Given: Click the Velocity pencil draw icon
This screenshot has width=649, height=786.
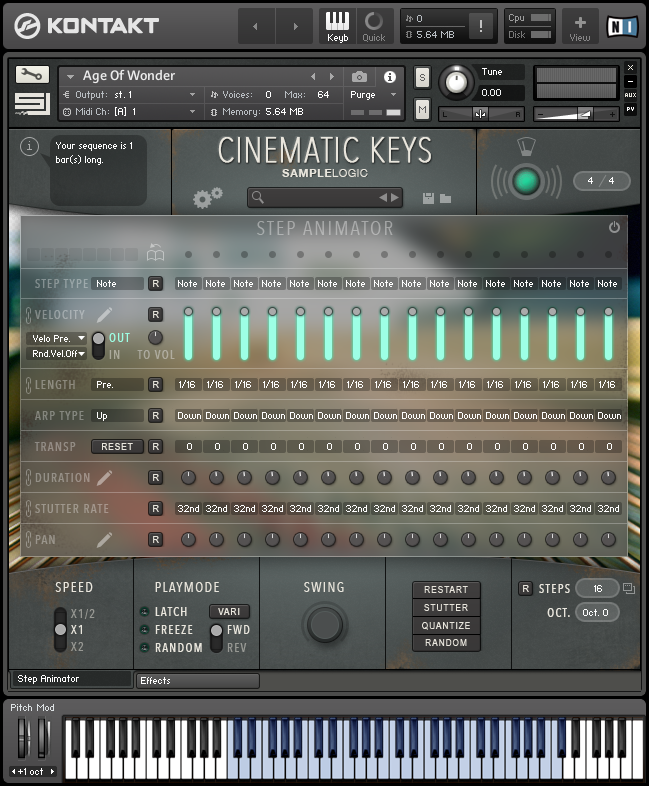Looking at the screenshot, I should [x=104, y=315].
